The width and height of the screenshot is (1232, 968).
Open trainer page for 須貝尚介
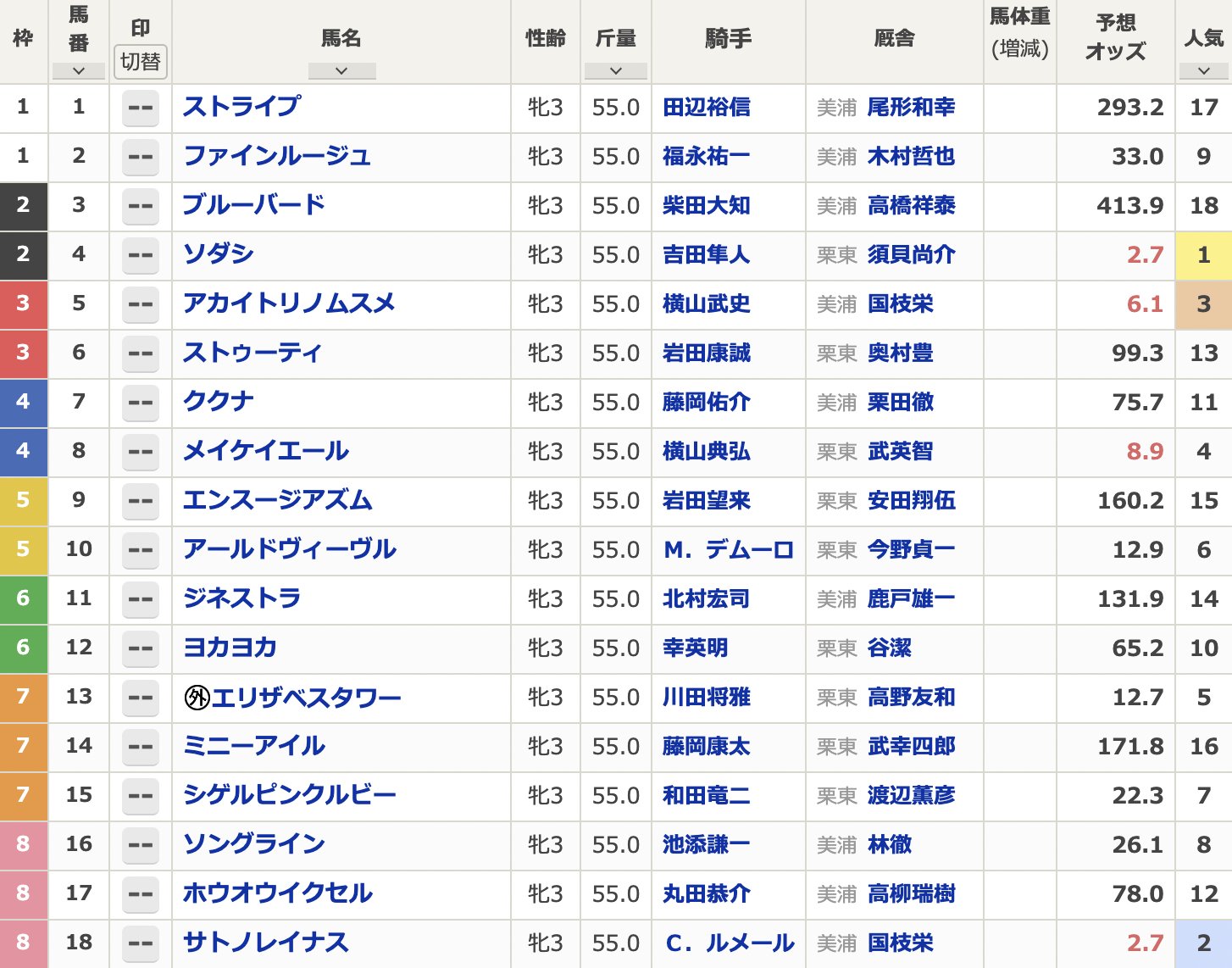[x=911, y=254]
